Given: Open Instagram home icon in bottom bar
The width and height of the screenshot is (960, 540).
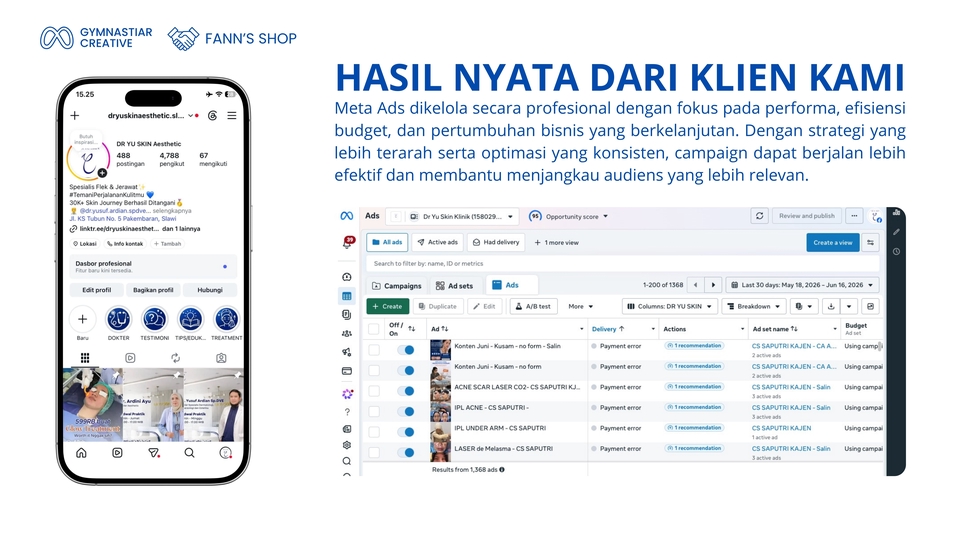Looking at the screenshot, I should click(81, 453).
